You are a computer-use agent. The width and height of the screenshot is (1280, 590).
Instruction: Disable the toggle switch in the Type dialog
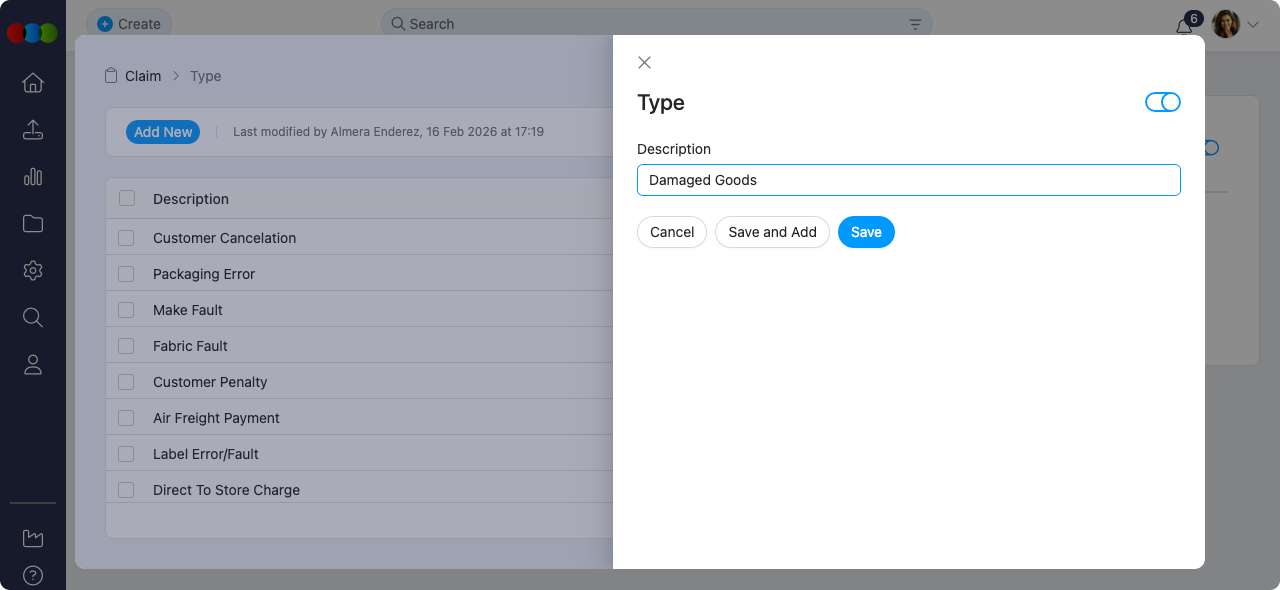1163,101
